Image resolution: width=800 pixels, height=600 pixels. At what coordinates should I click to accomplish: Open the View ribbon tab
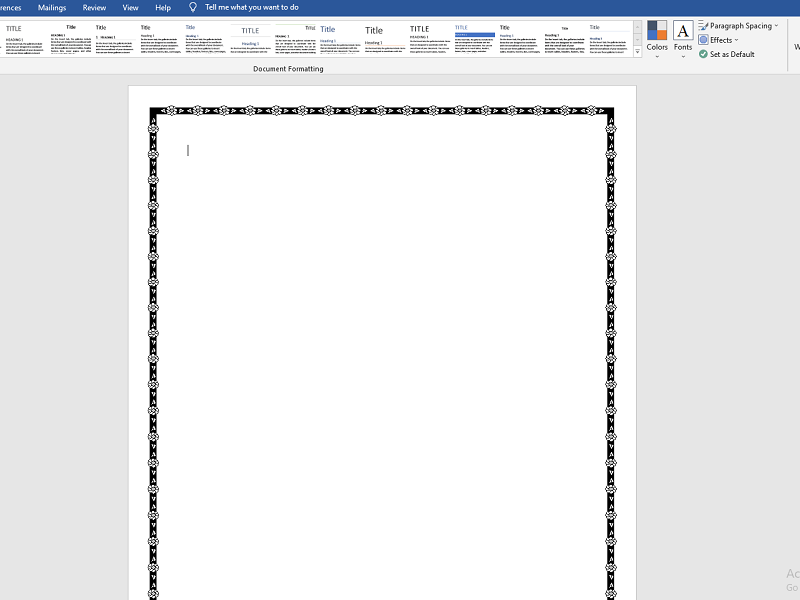coord(130,7)
